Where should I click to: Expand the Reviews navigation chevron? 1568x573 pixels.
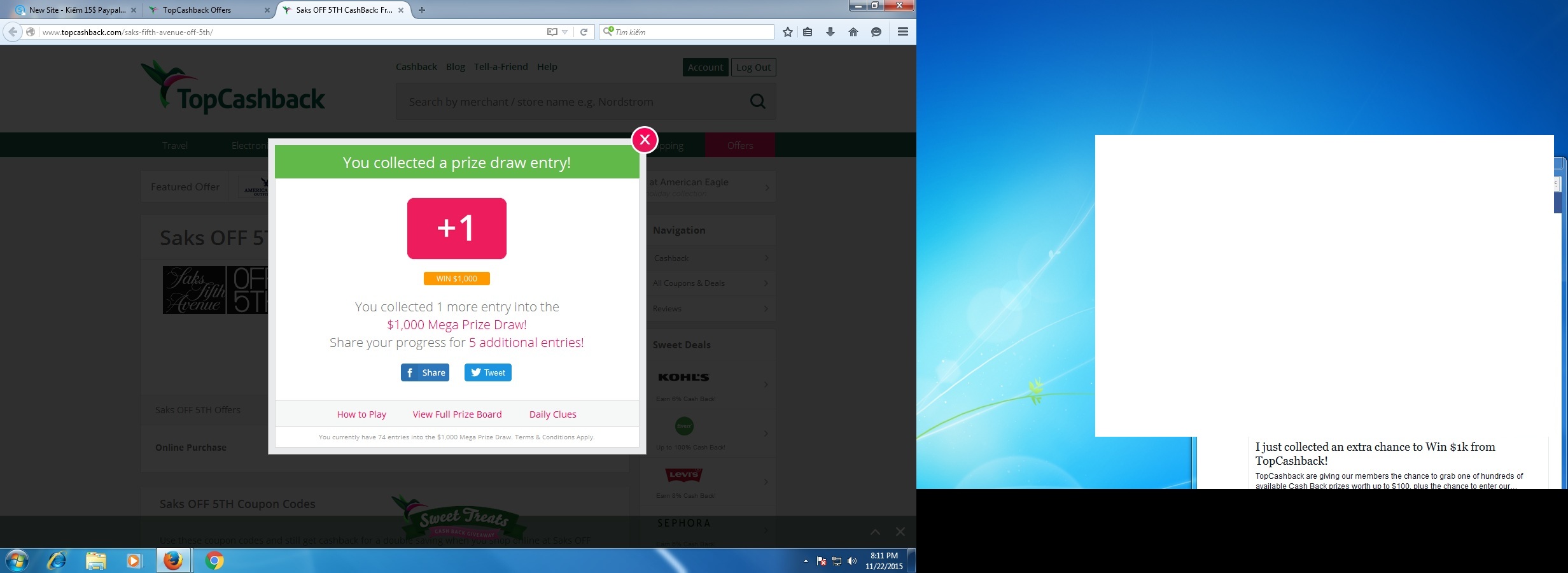[x=767, y=309]
